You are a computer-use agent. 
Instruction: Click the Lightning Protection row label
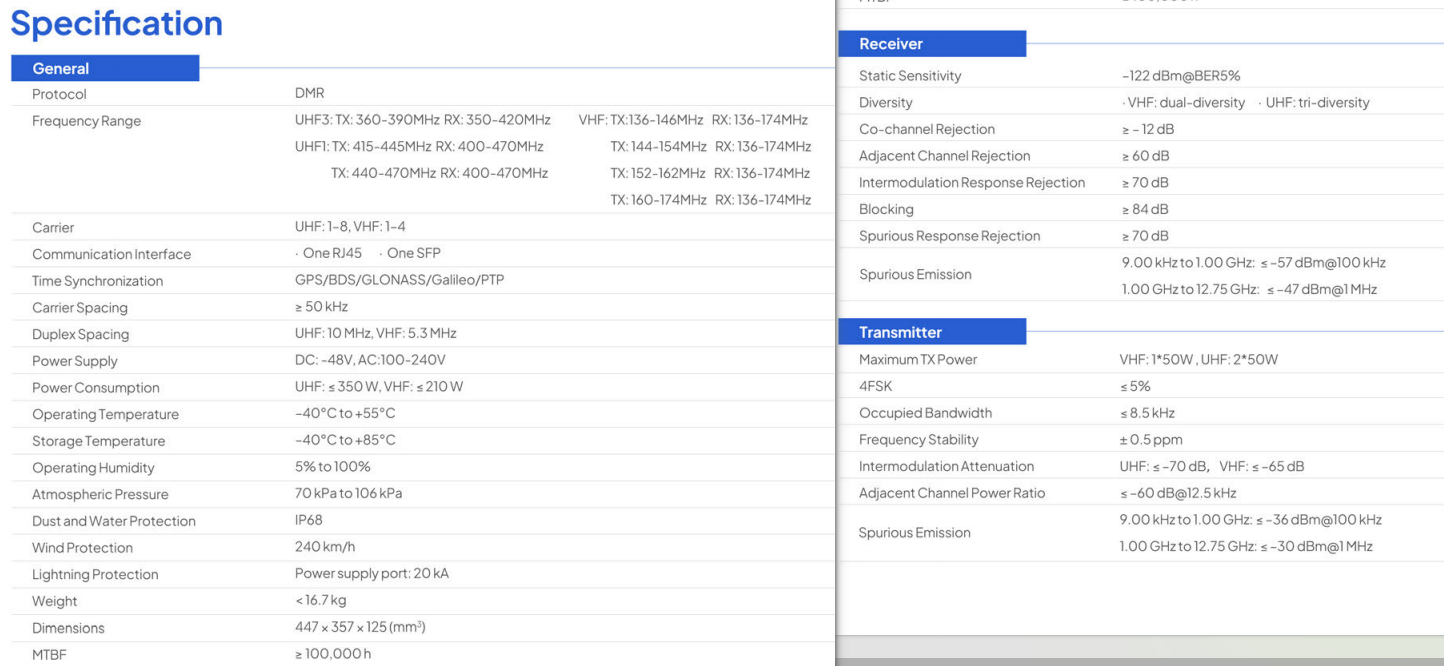(95, 574)
